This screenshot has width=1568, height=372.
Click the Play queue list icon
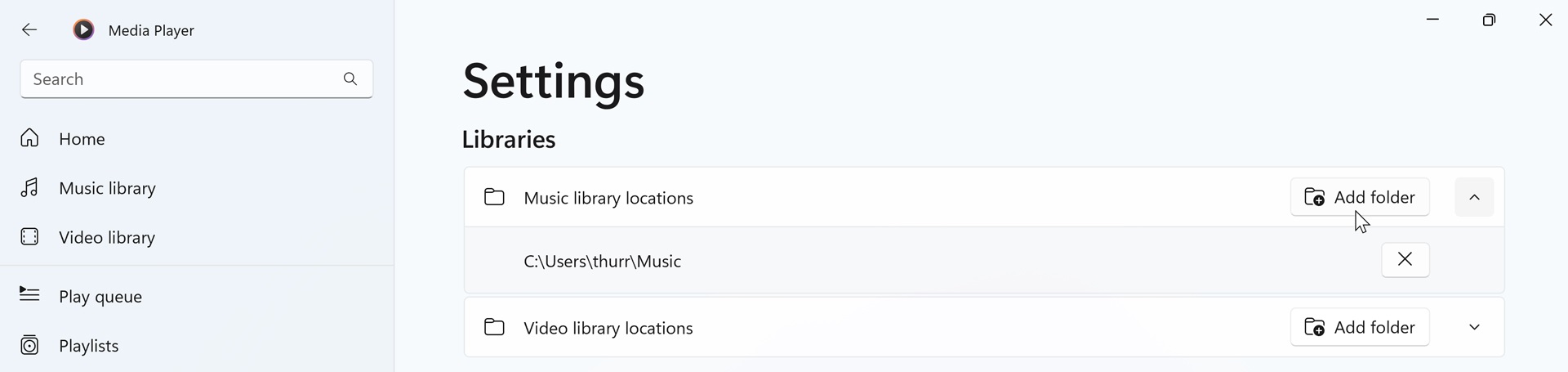(29, 294)
